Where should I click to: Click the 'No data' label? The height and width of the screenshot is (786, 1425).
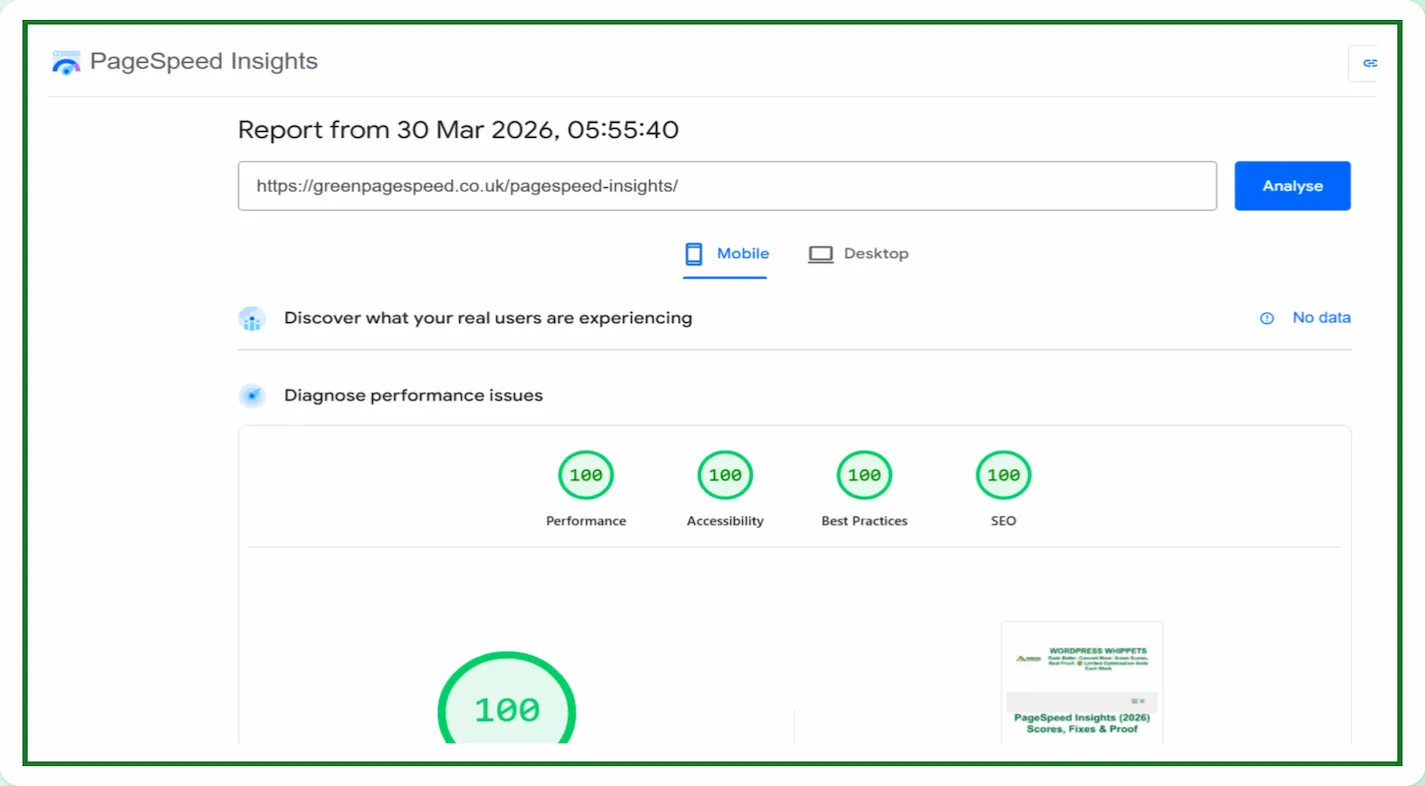tap(1321, 318)
